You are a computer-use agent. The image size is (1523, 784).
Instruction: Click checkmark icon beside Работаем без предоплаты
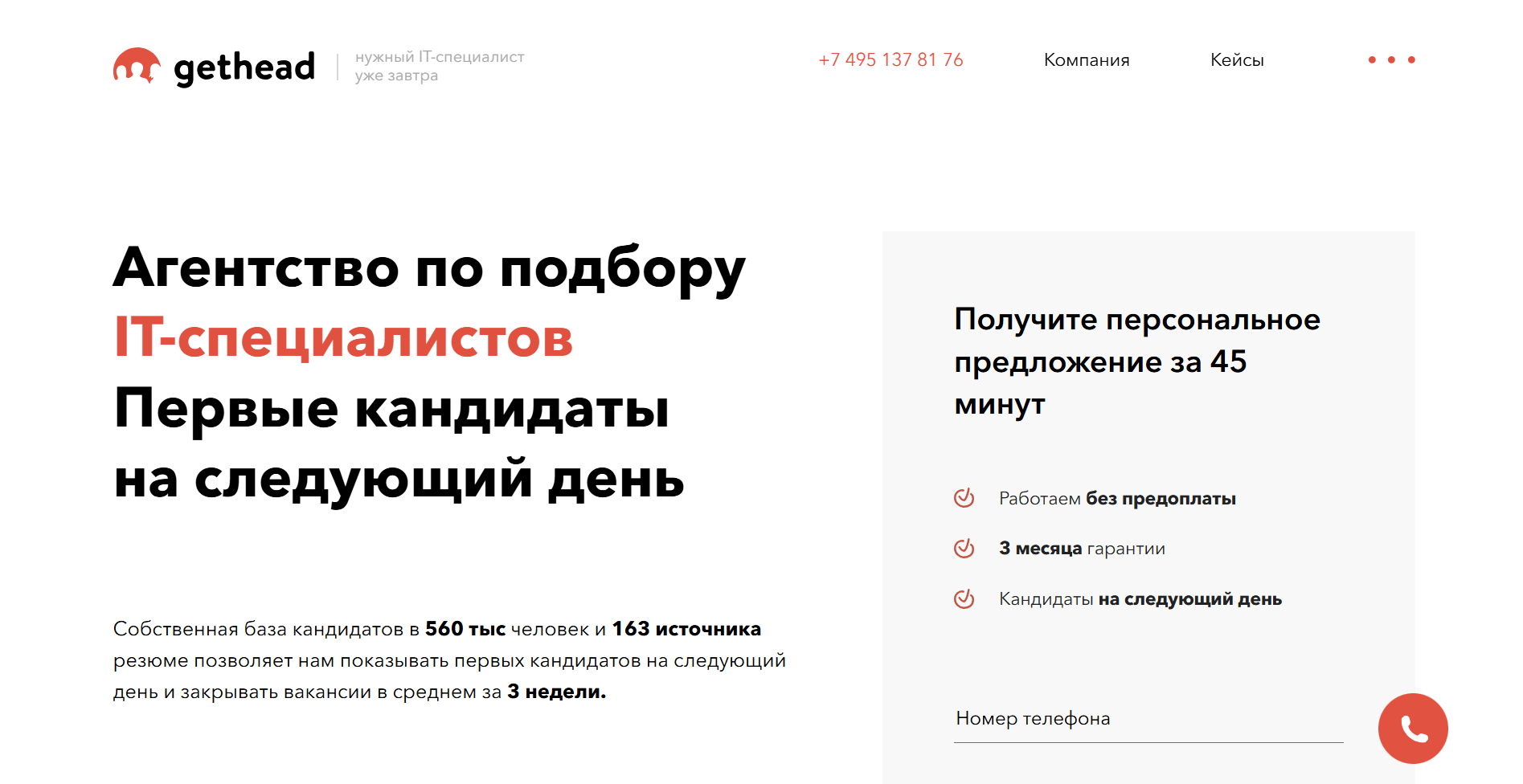964,498
